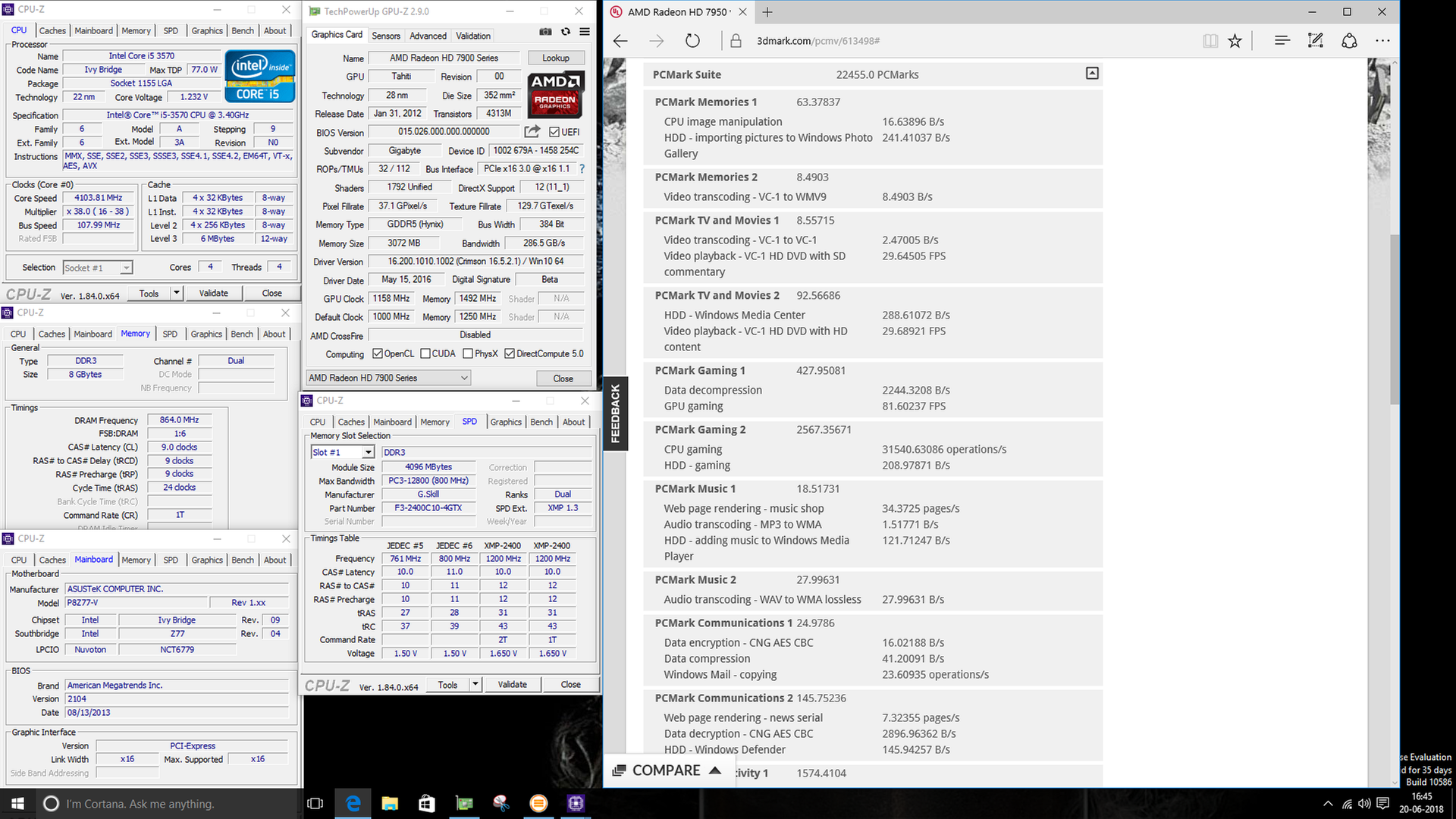Click the network icon in system tray

(x=1347, y=804)
